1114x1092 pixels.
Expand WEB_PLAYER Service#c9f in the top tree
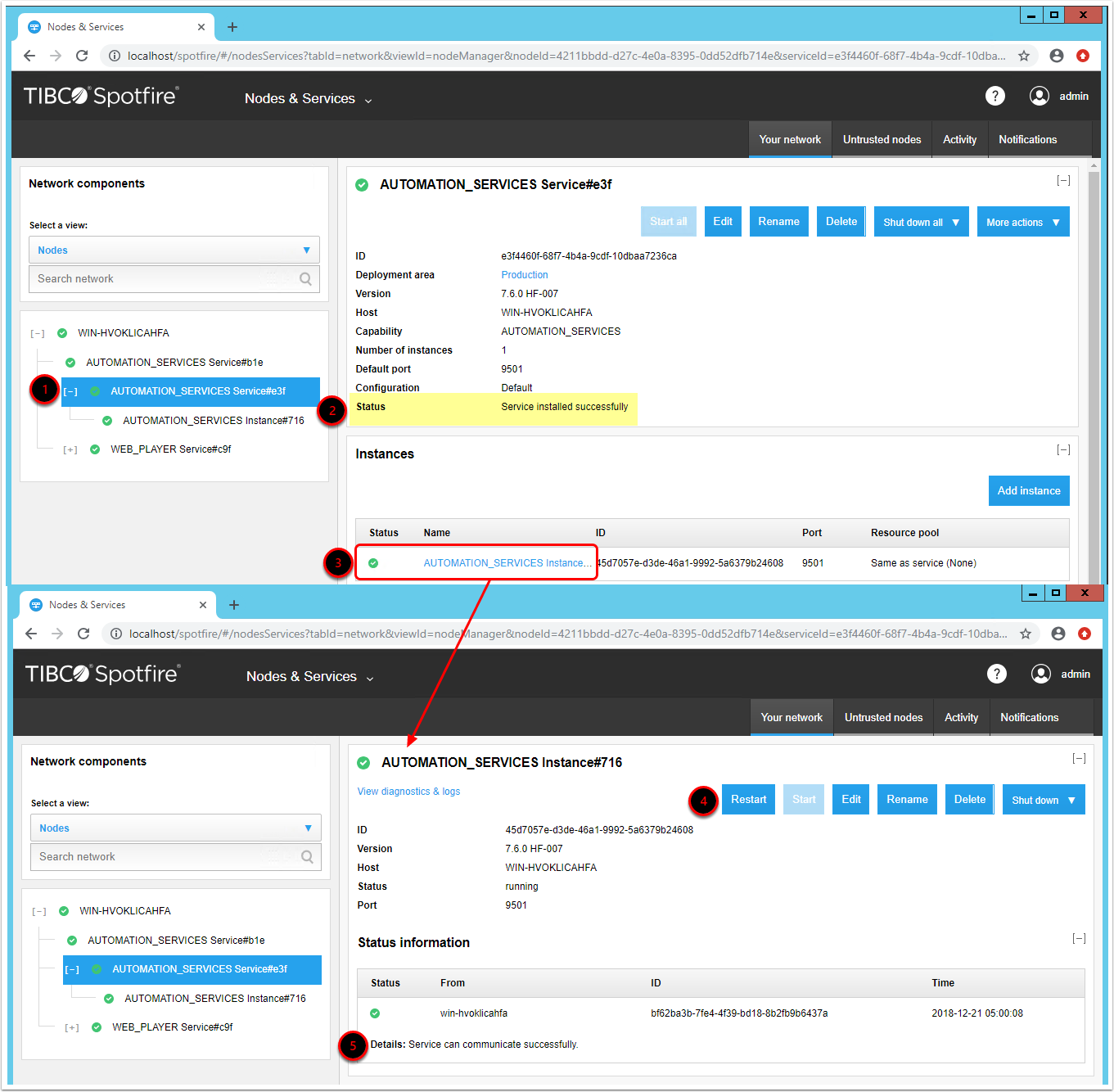click(x=70, y=449)
